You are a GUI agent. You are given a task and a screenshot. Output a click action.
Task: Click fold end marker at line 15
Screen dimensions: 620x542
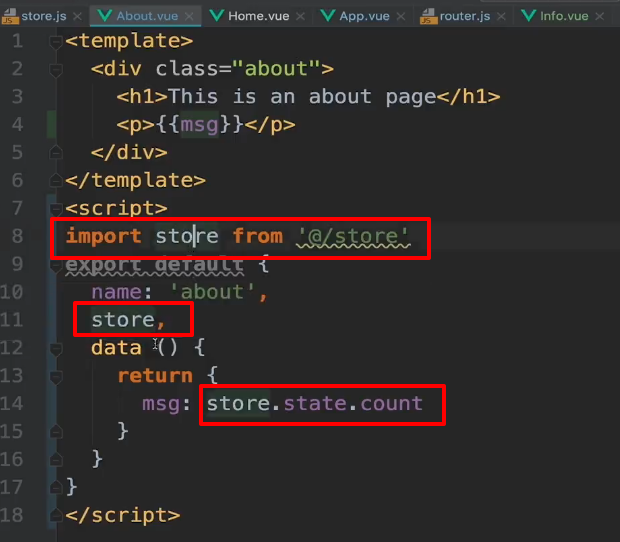click(x=56, y=432)
